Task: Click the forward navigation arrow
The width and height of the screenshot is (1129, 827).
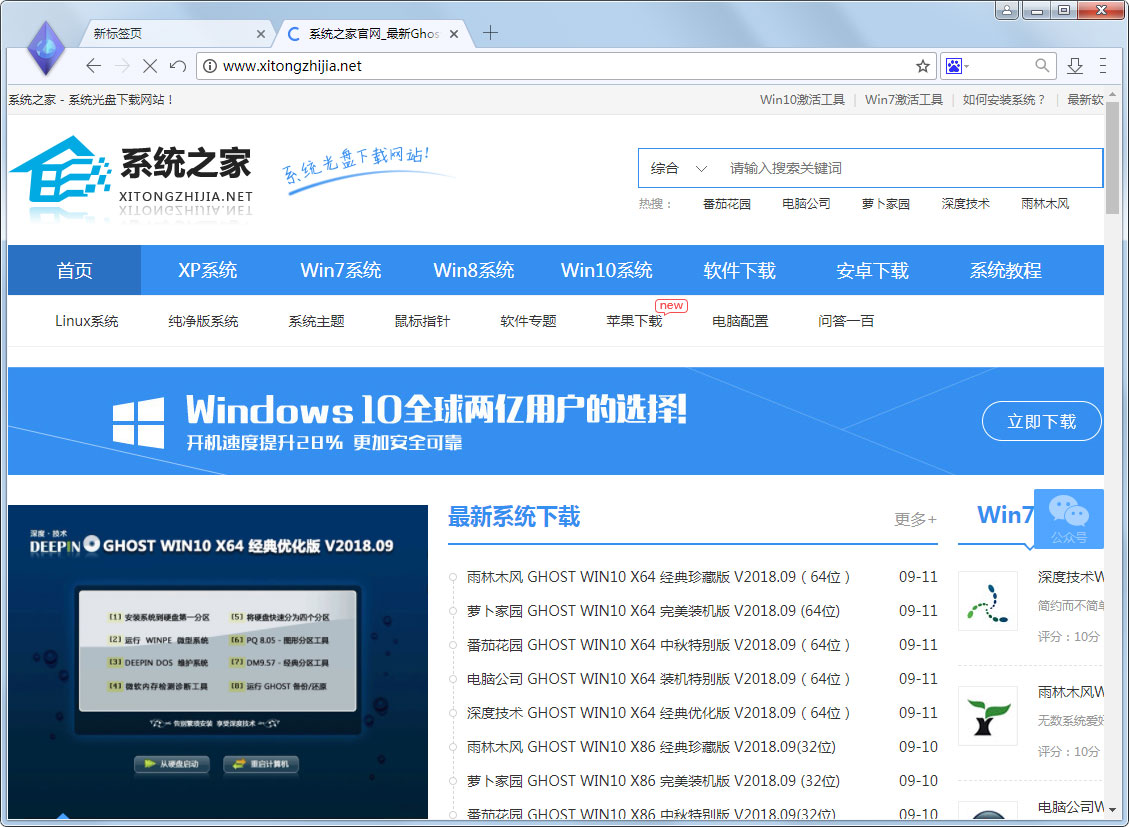Action: [122, 66]
